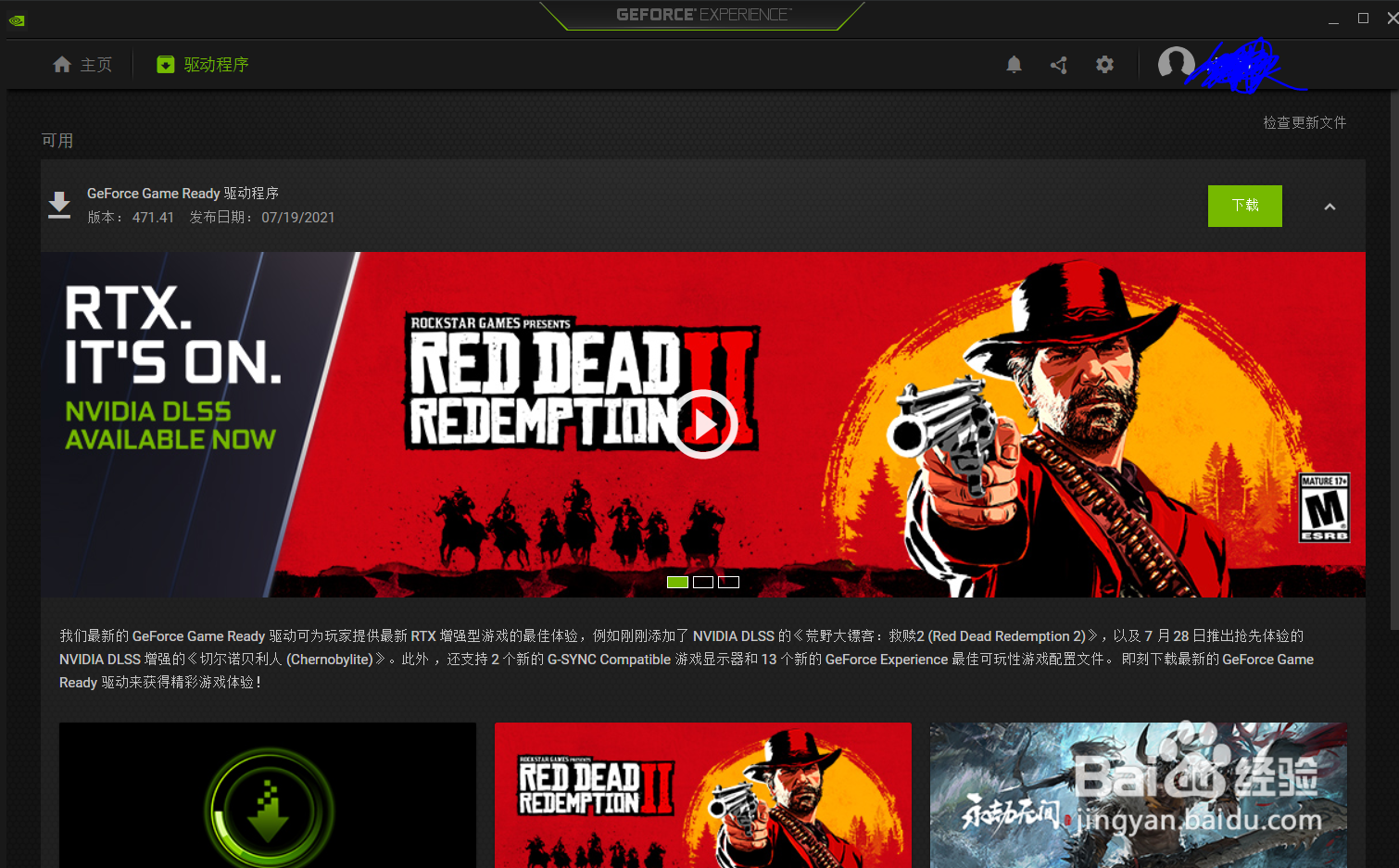Maximize the GeForce Experience window
The width and height of the screenshot is (1399, 868).
click(x=1363, y=19)
